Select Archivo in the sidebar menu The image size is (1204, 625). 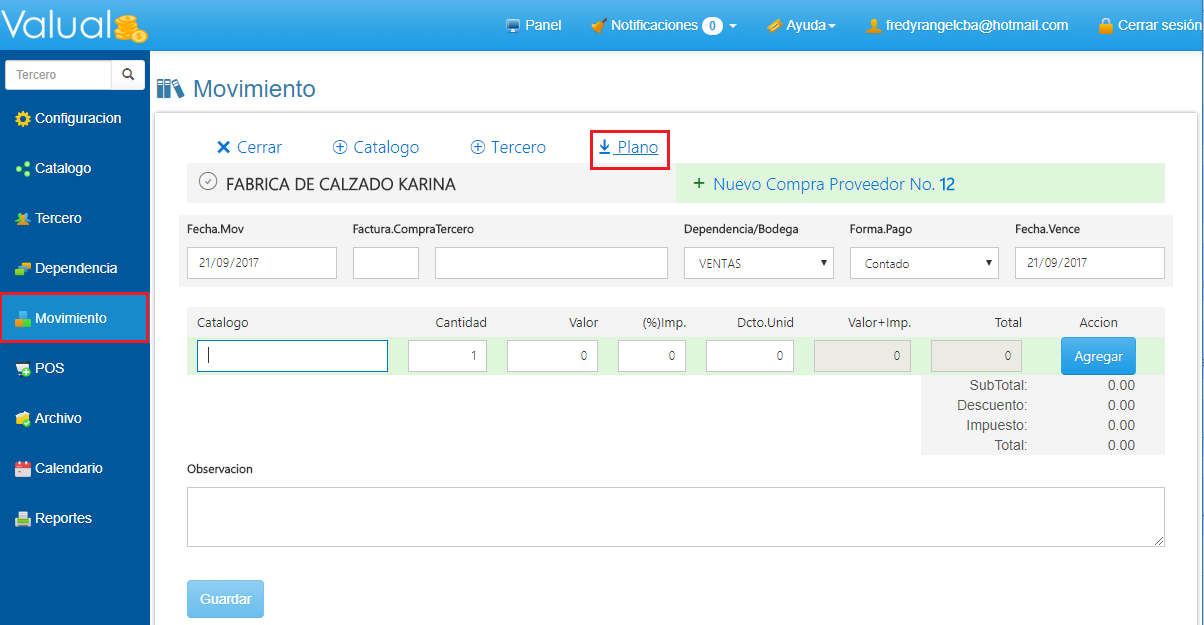pyautogui.click(x=58, y=418)
